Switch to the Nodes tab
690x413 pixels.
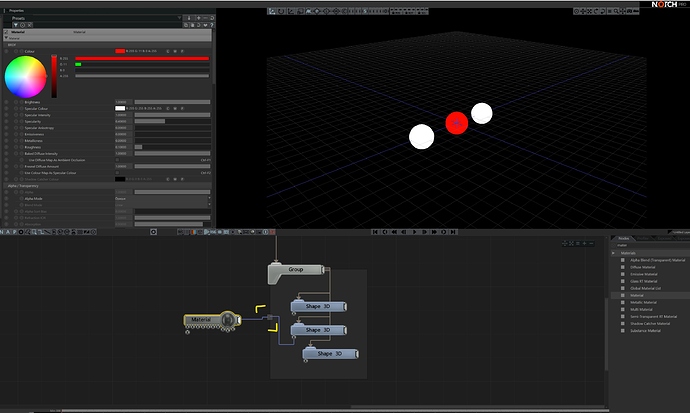coord(623,238)
